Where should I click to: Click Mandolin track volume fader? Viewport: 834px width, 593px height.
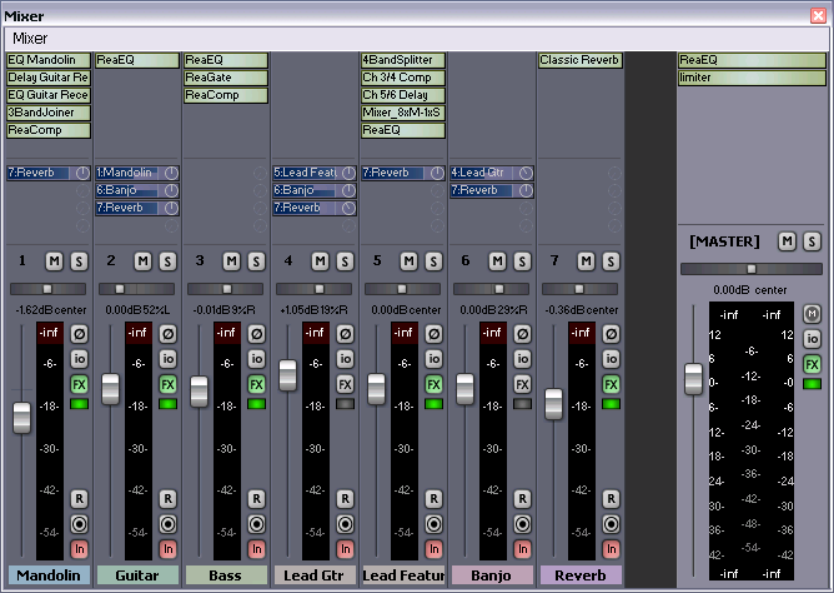[x=22, y=418]
